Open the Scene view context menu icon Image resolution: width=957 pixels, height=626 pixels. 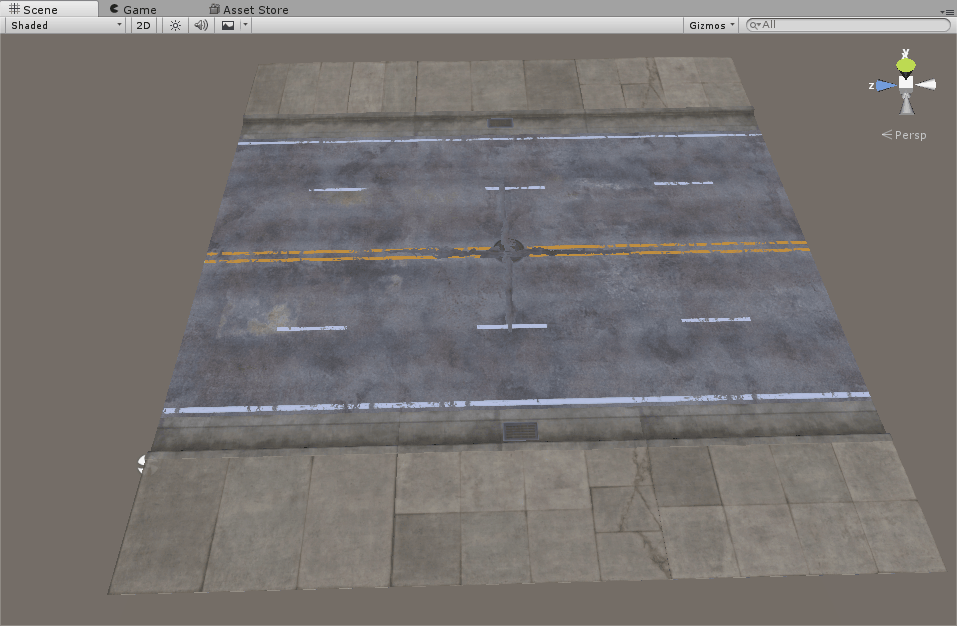point(950,13)
